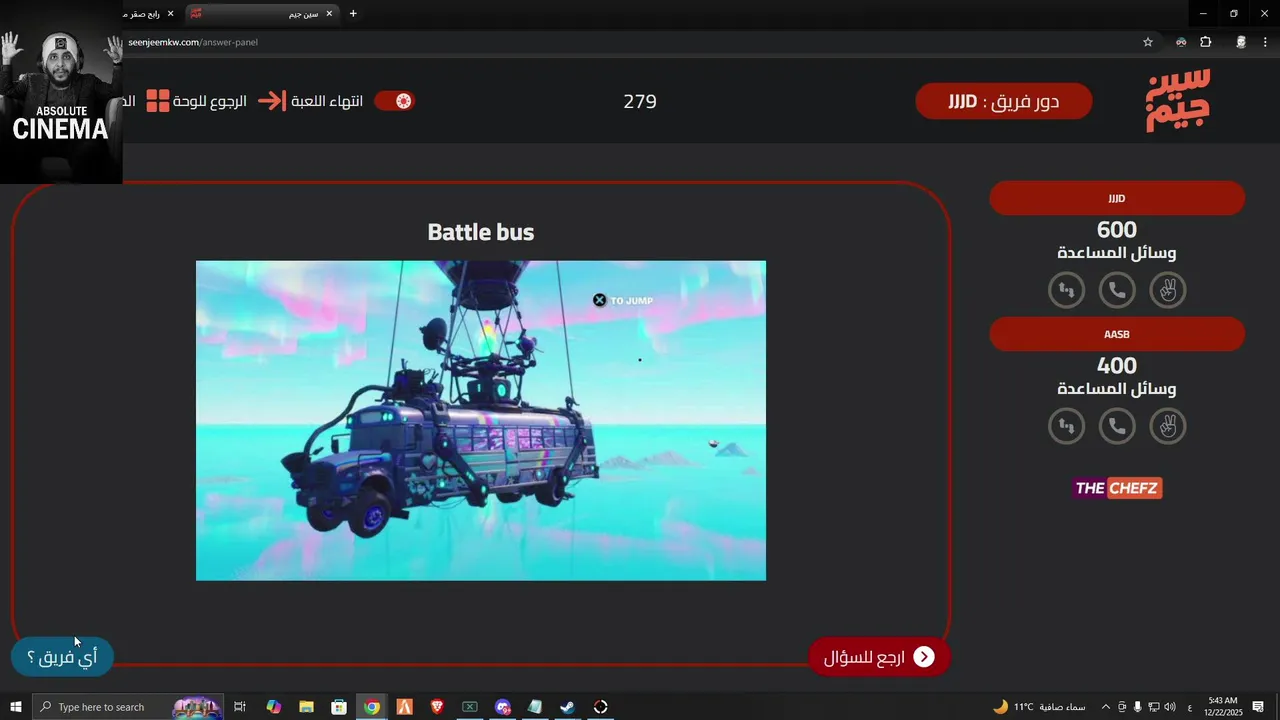Open the weather widget showing 11°C
Screen dimensions: 1280x720
(1039, 707)
